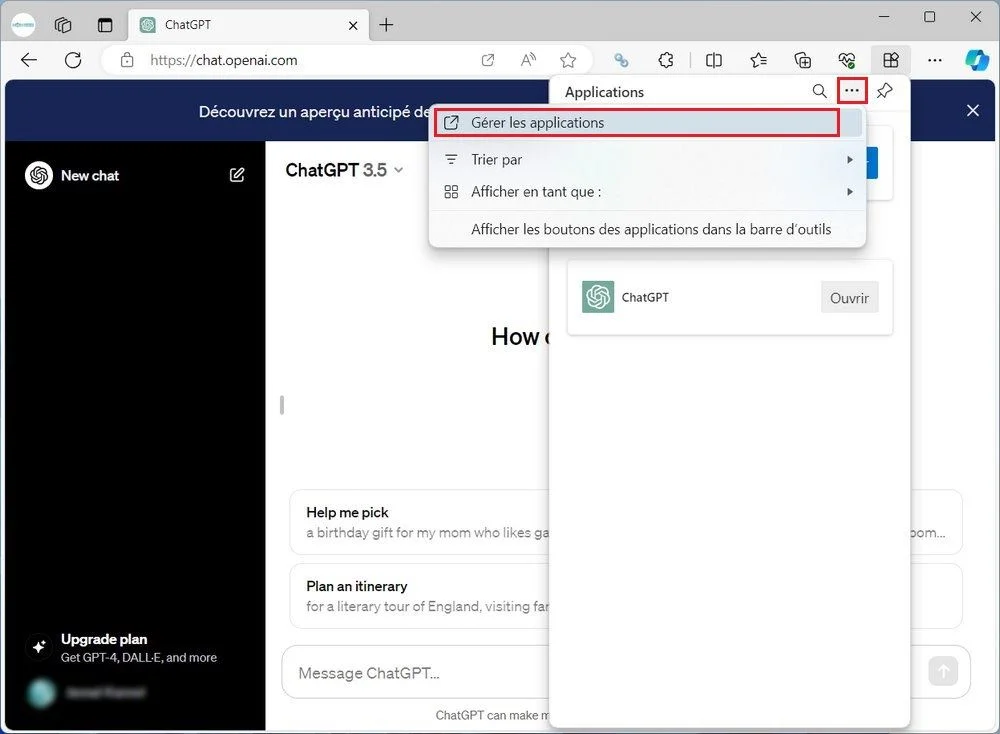1000x734 pixels.
Task: Choose the Plan an itinerary suggestion
Action: pyautogui.click(x=420, y=596)
